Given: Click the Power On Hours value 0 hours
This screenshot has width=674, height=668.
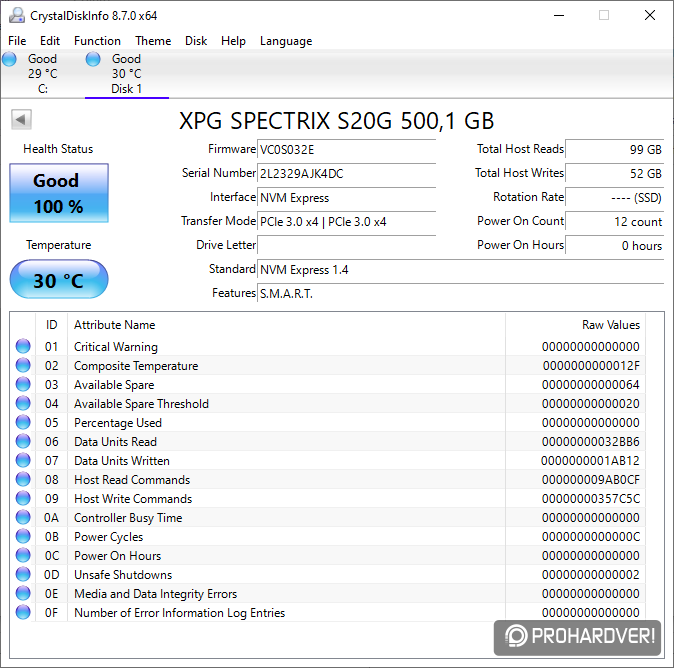Looking at the screenshot, I should [x=615, y=245].
